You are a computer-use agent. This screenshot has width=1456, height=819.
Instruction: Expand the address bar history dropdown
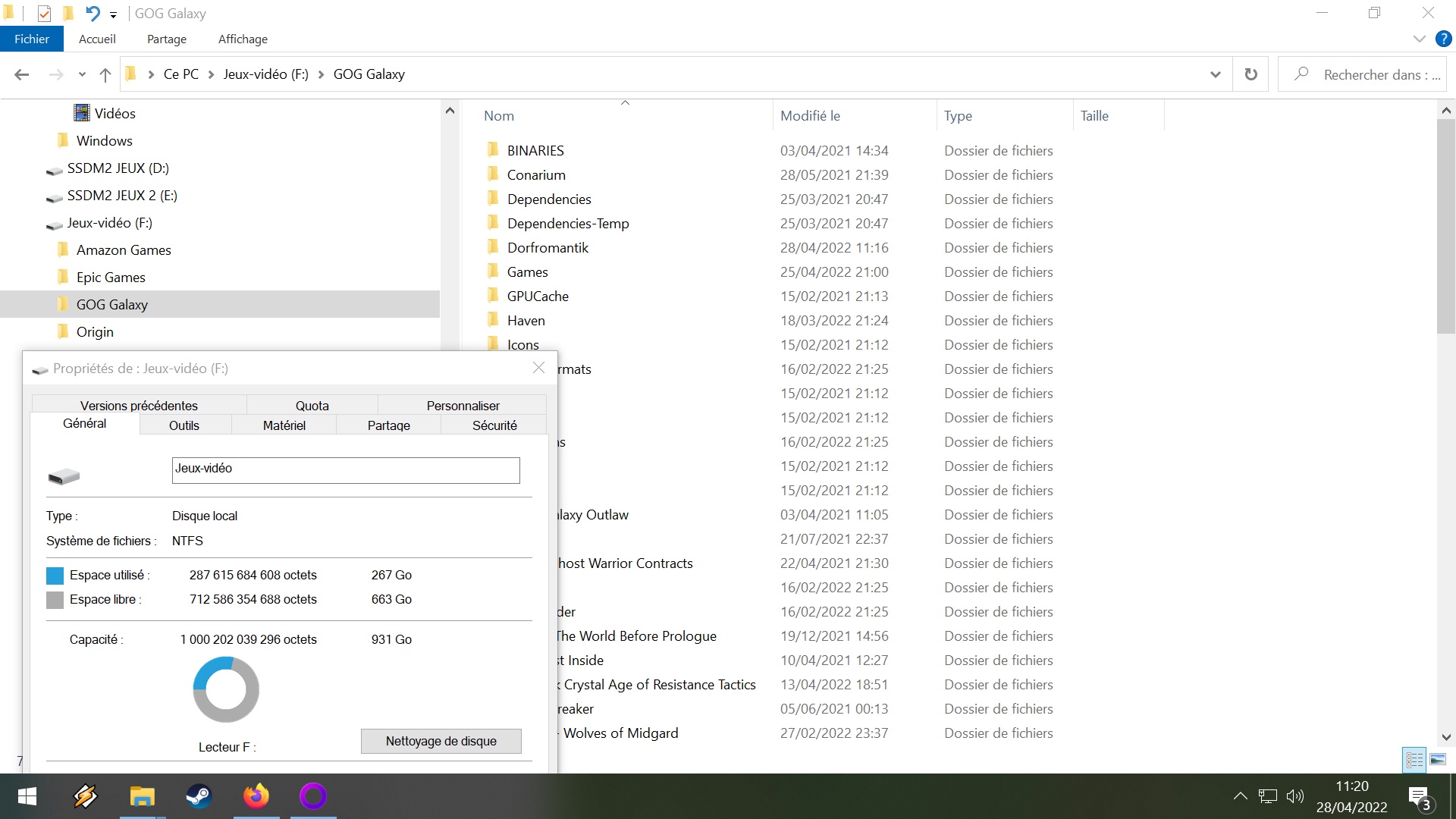1216,74
